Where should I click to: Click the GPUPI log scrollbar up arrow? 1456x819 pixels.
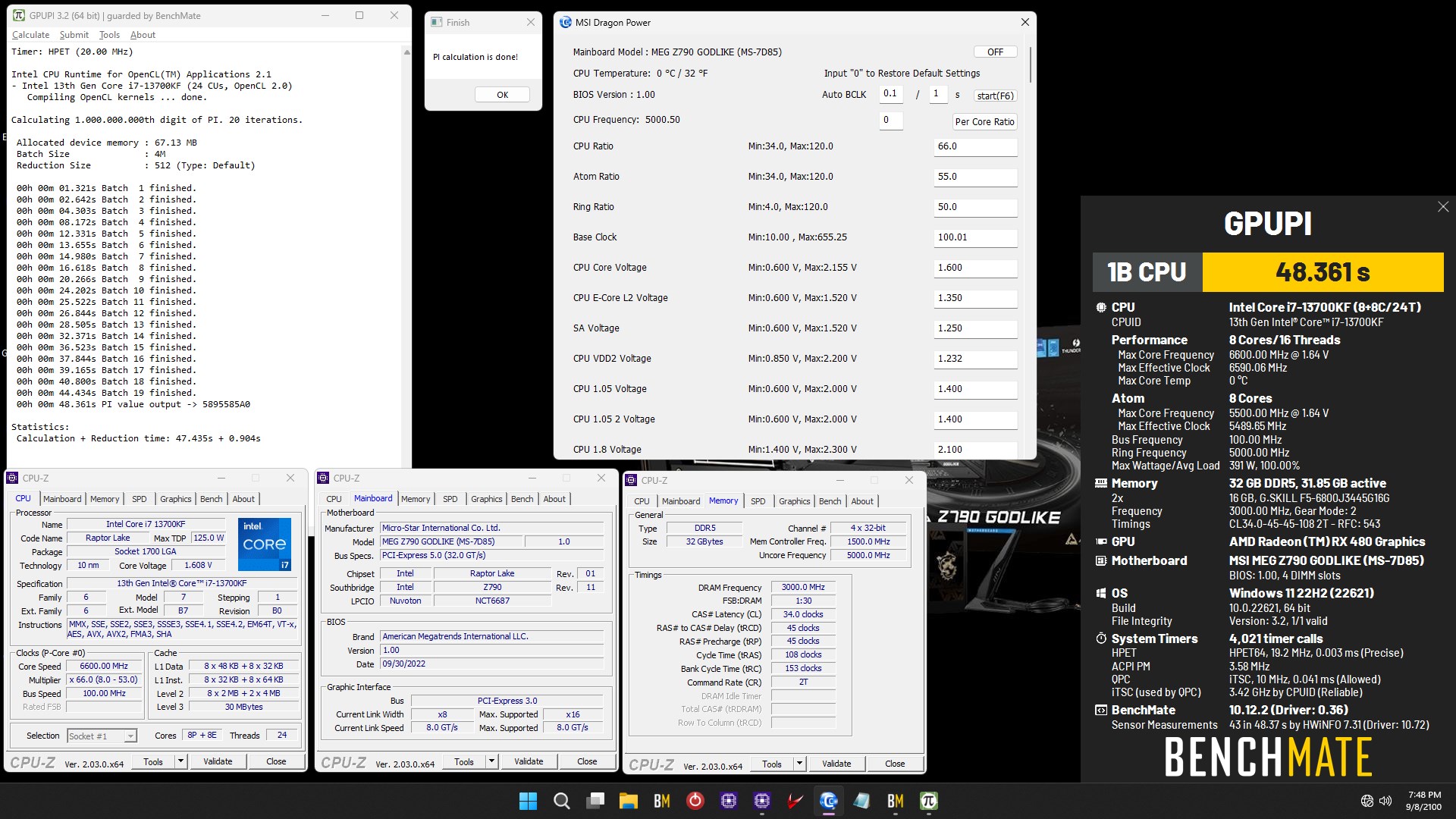406,52
